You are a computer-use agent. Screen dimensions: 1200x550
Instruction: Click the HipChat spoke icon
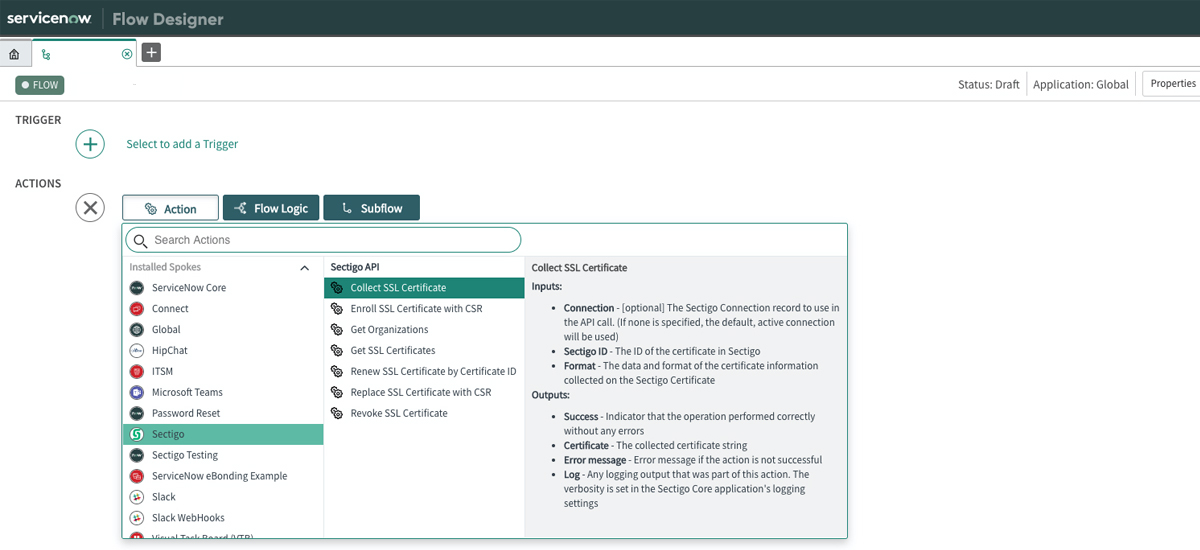tap(137, 351)
